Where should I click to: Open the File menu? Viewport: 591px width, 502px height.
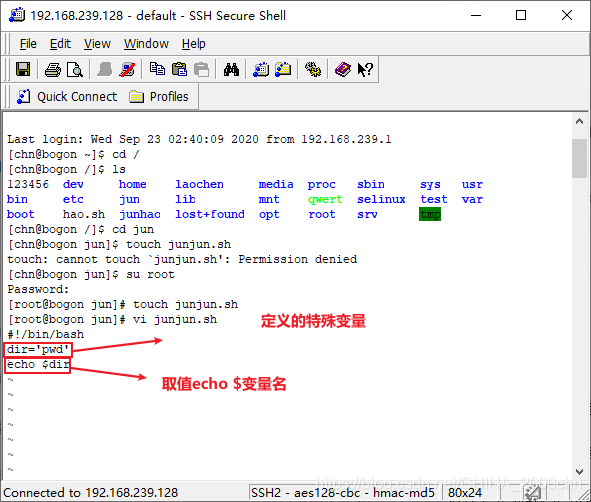coord(28,44)
